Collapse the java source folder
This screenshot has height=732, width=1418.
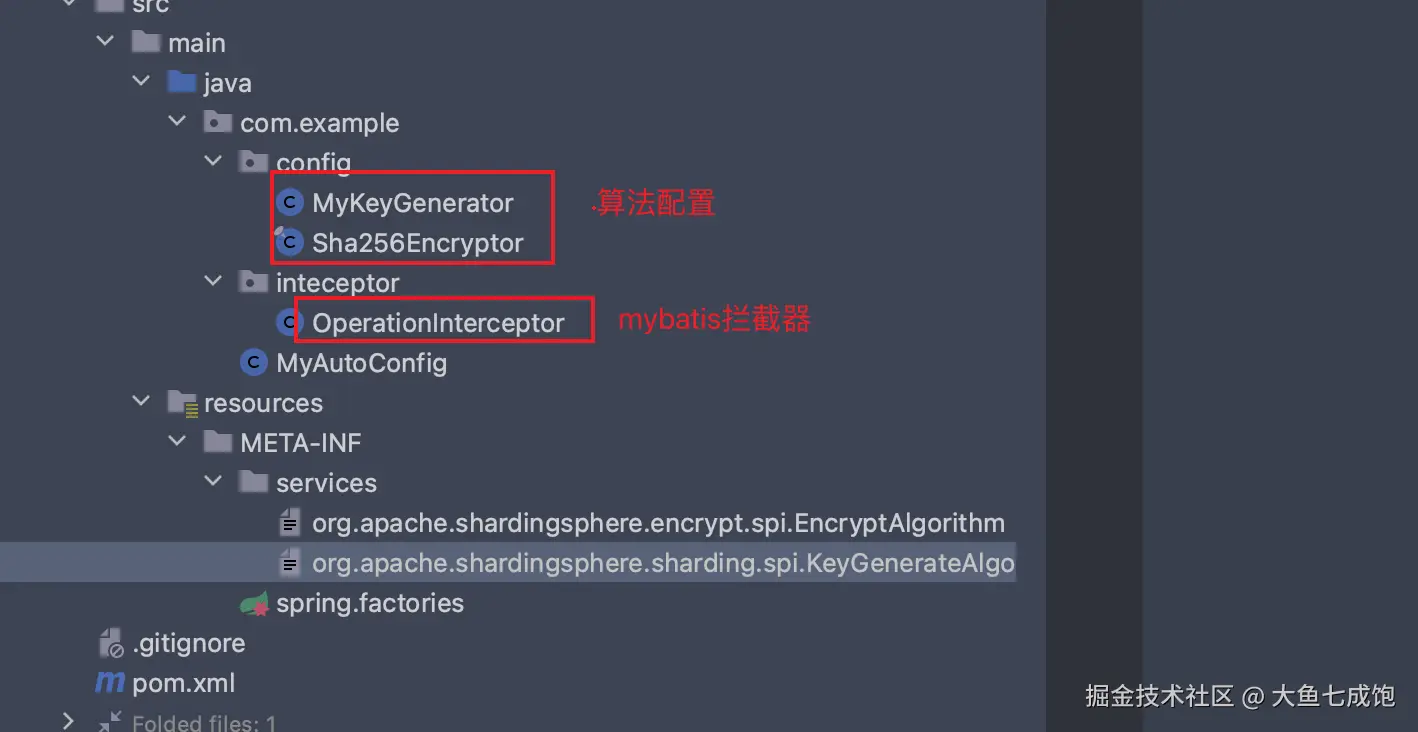[x=141, y=83]
